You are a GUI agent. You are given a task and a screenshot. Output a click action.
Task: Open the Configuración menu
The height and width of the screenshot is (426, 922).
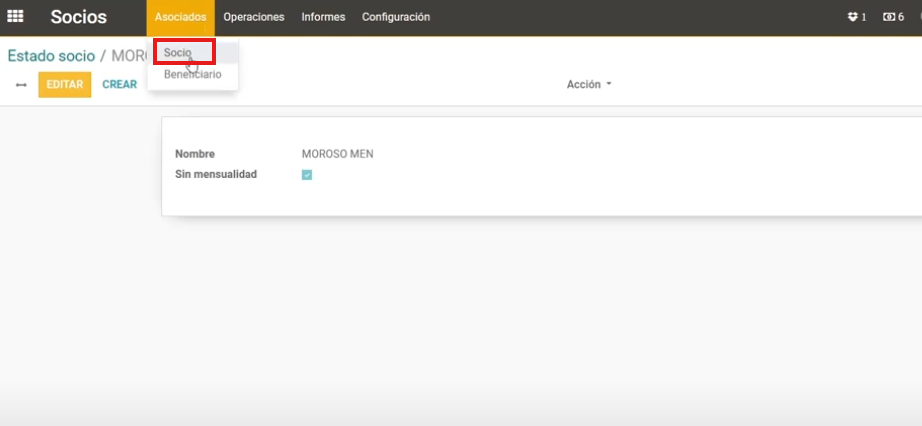pyautogui.click(x=396, y=17)
